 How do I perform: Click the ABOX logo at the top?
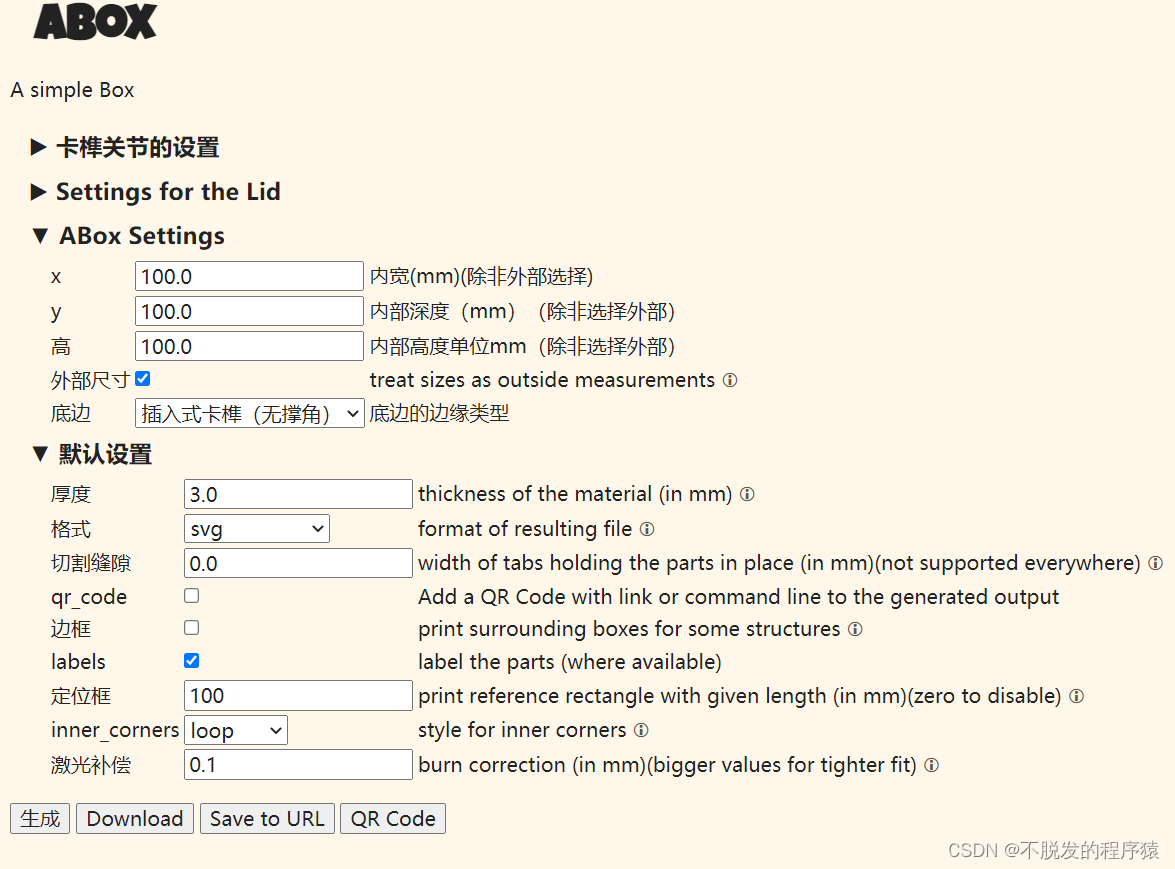click(x=95, y=23)
